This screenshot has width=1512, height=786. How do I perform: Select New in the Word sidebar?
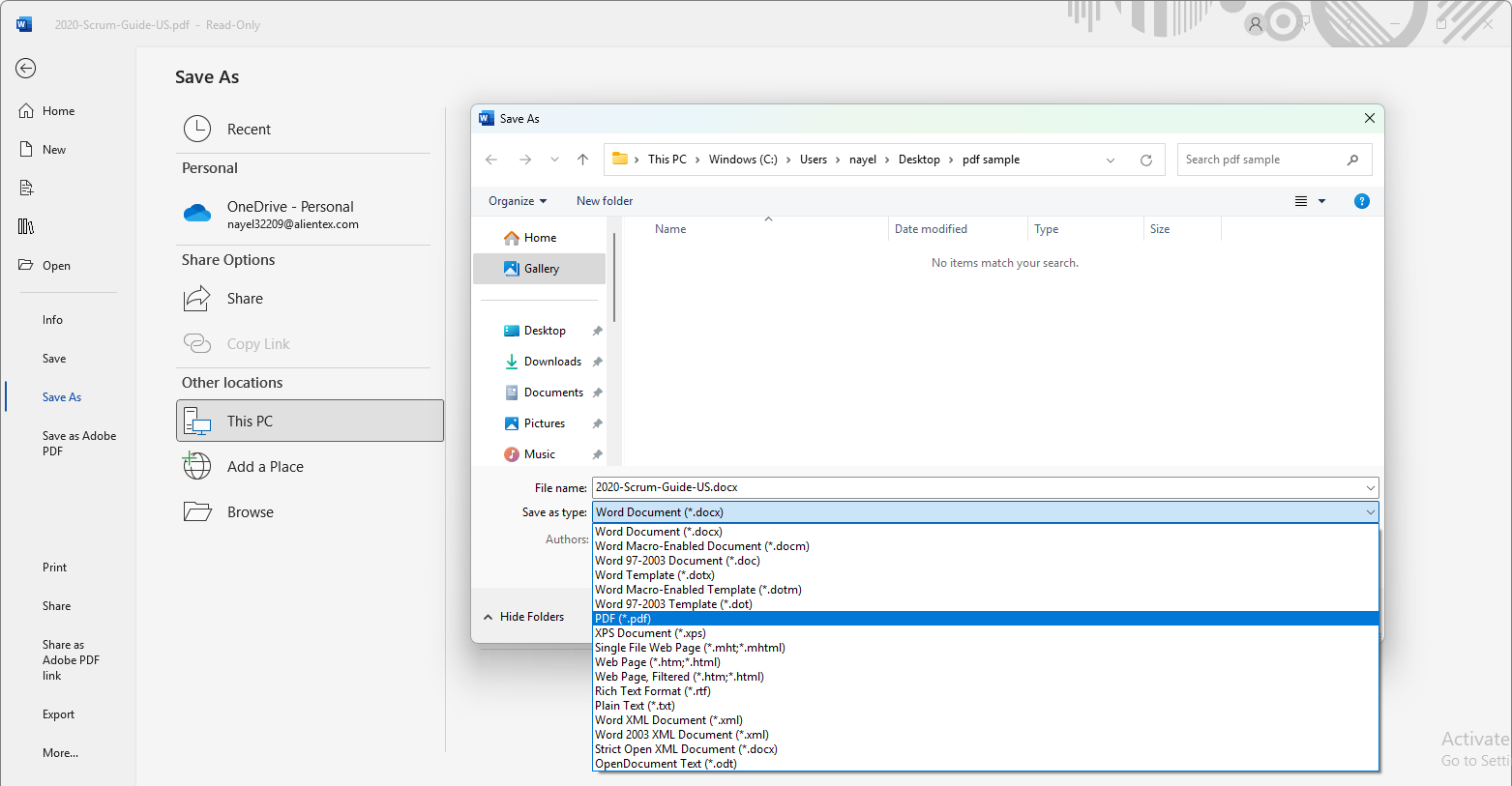[x=54, y=150]
